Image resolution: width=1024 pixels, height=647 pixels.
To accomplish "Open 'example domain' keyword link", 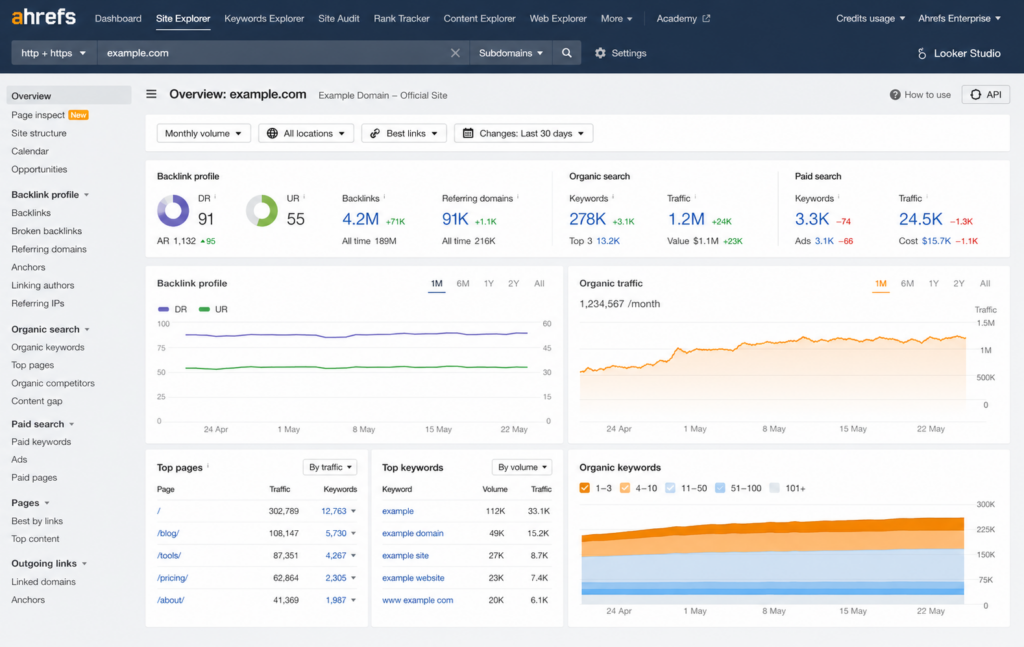I will click(412, 533).
